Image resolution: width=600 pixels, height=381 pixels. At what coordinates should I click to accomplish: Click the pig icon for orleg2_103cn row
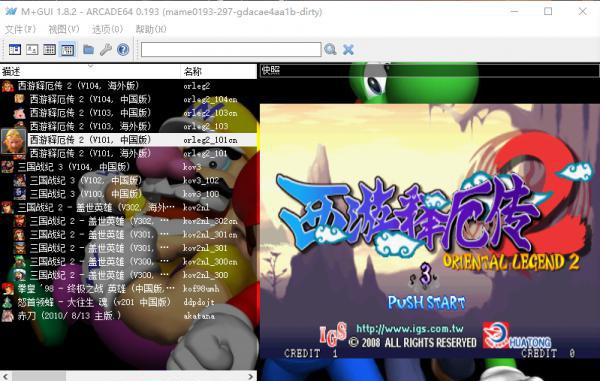(20, 113)
